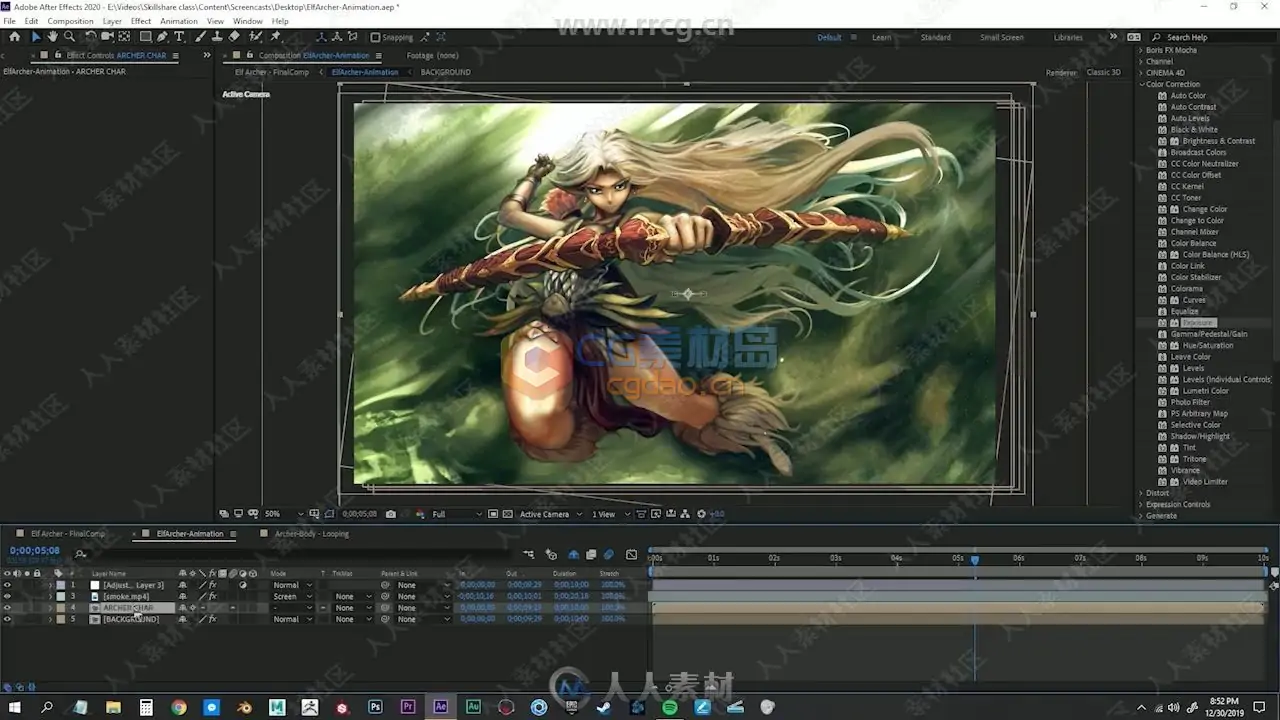Open the Effect menu

[x=141, y=21]
